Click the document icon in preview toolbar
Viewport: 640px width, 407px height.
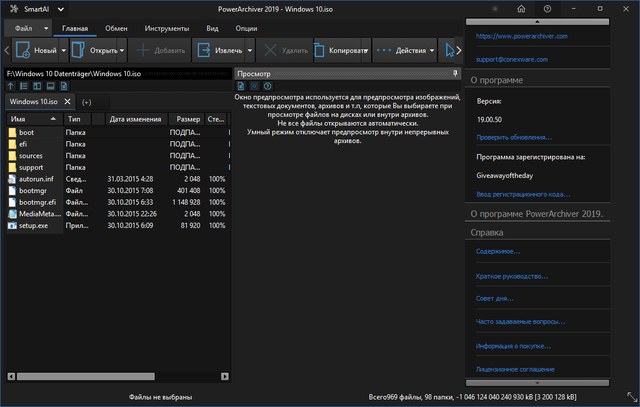pos(241,86)
